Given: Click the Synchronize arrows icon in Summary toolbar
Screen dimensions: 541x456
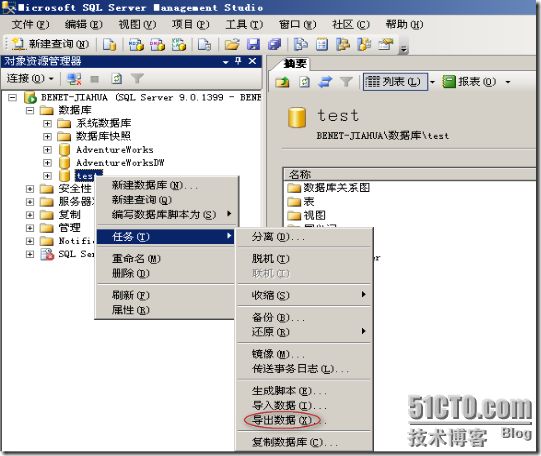Looking at the screenshot, I should [x=325, y=82].
